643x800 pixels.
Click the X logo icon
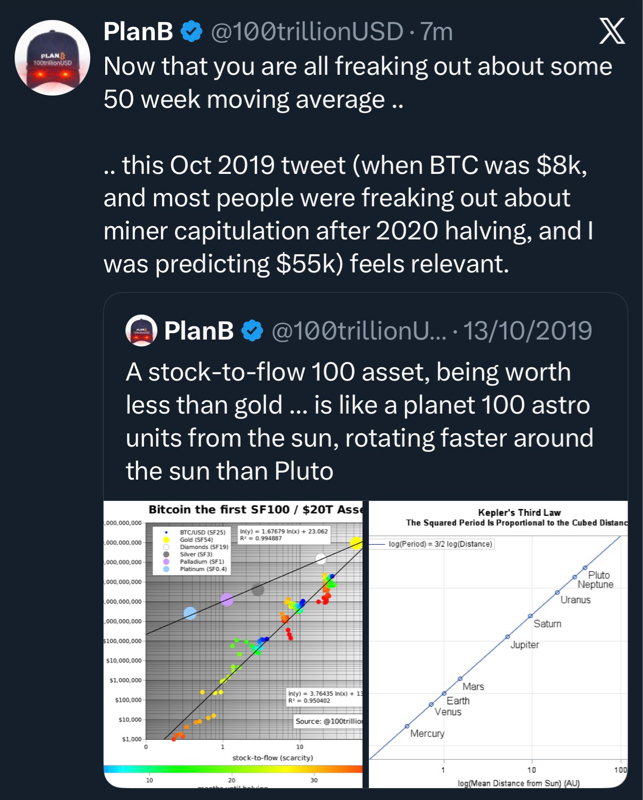click(610, 32)
